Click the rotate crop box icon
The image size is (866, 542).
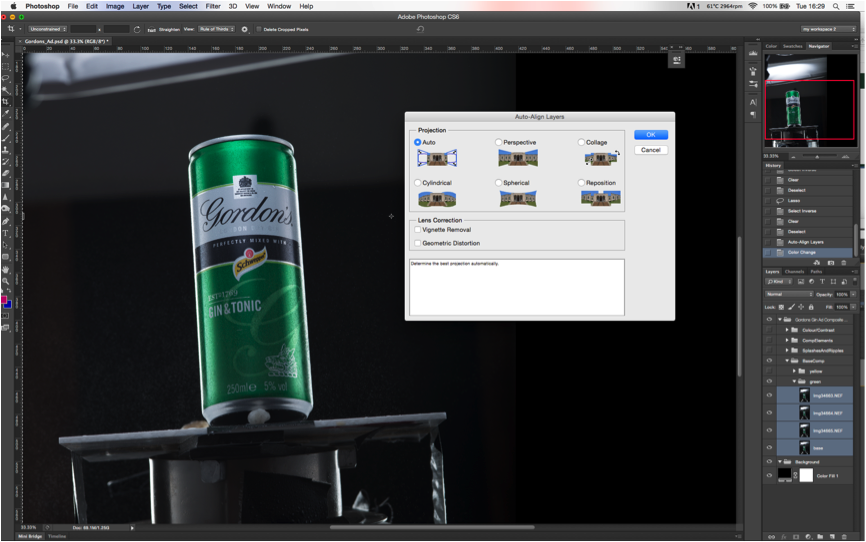click(x=137, y=29)
